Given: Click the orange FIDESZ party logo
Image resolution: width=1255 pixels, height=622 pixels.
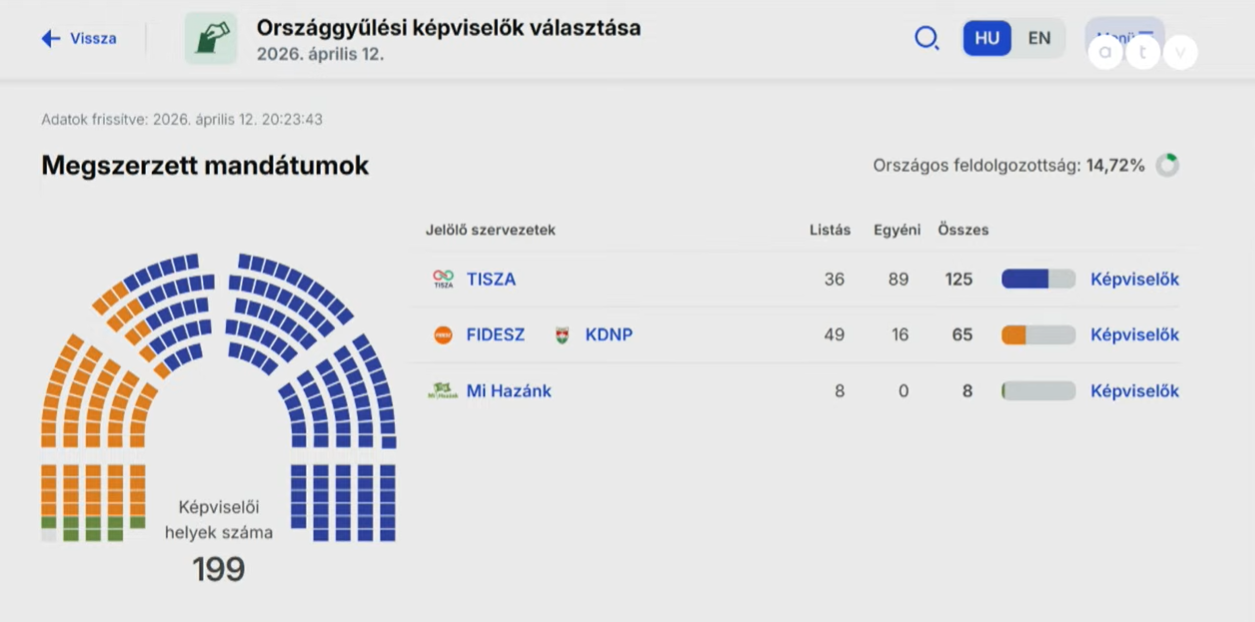Looking at the screenshot, I should click(x=443, y=335).
